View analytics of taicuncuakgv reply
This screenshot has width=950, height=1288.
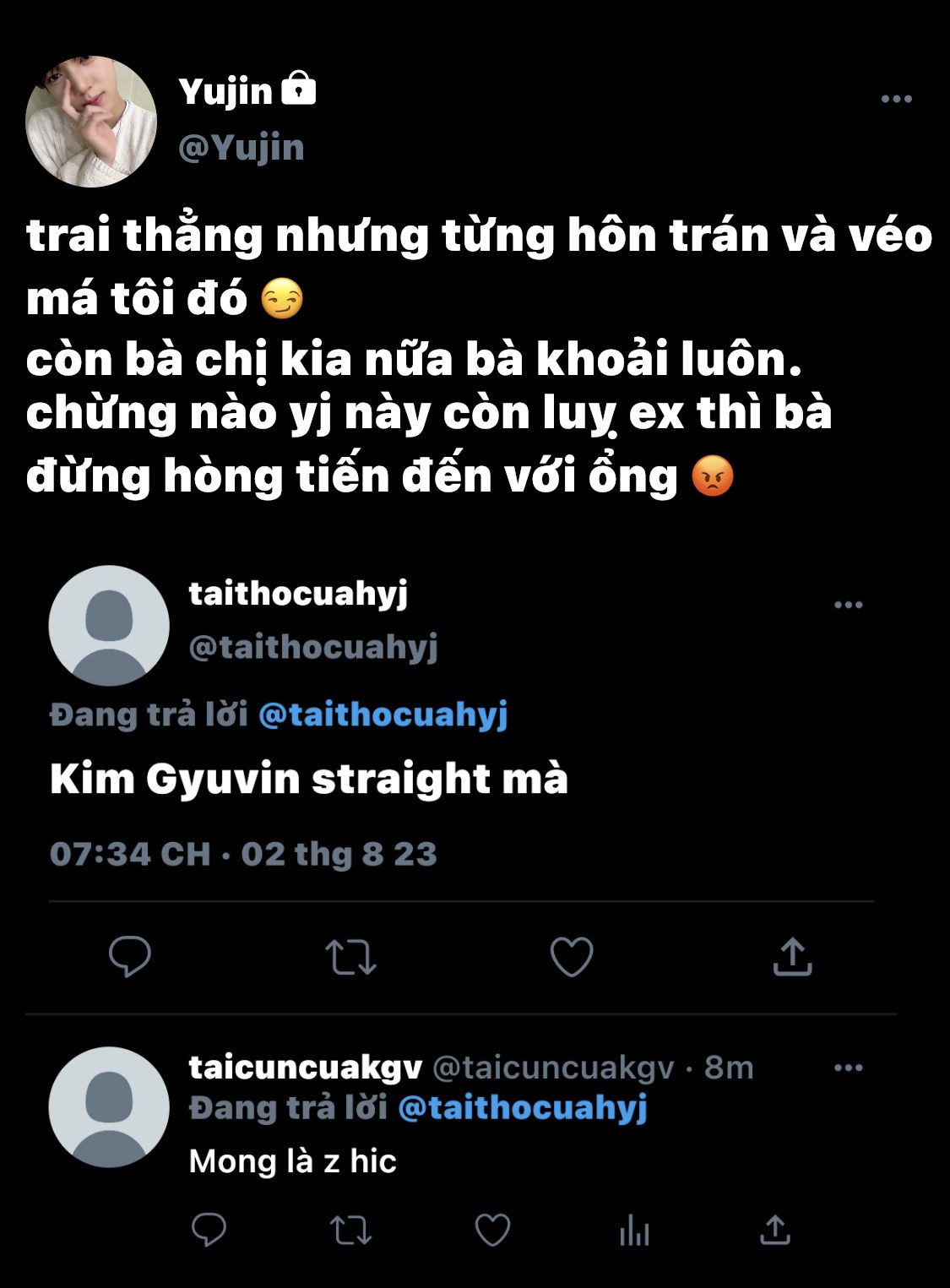pyautogui.click(x=634, y=1231)
